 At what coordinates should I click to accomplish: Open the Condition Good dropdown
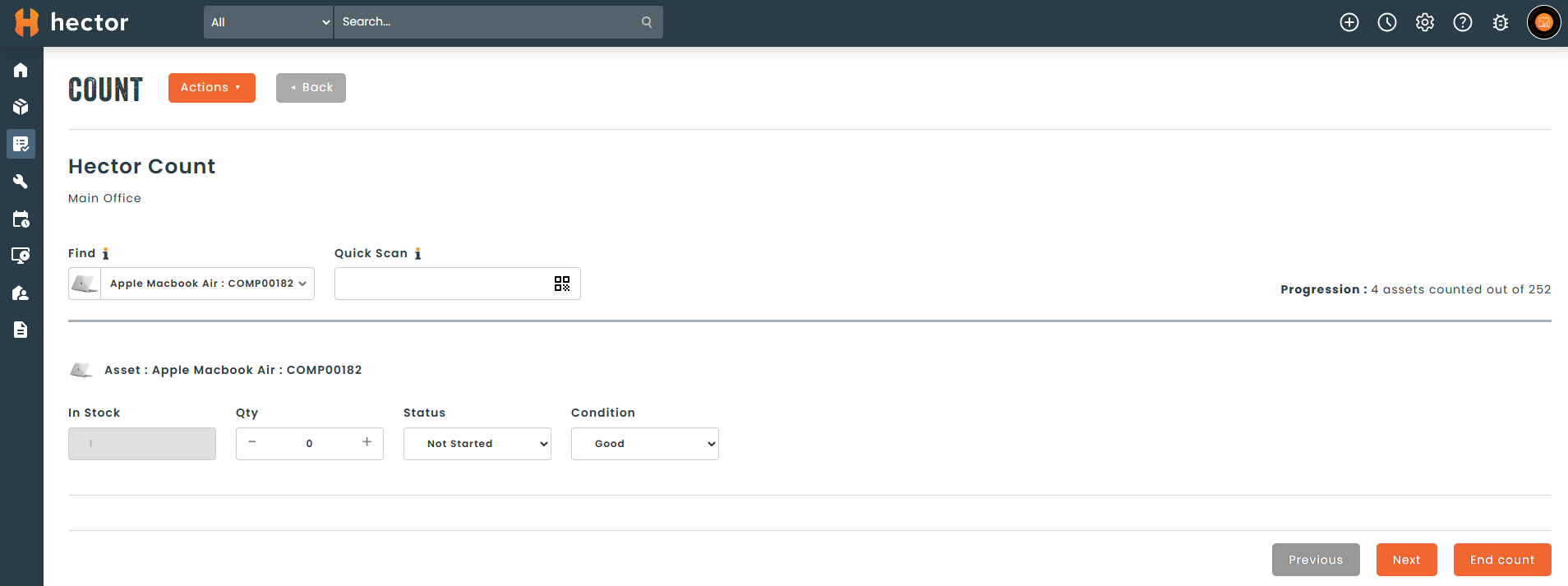[x=645, y=444]
